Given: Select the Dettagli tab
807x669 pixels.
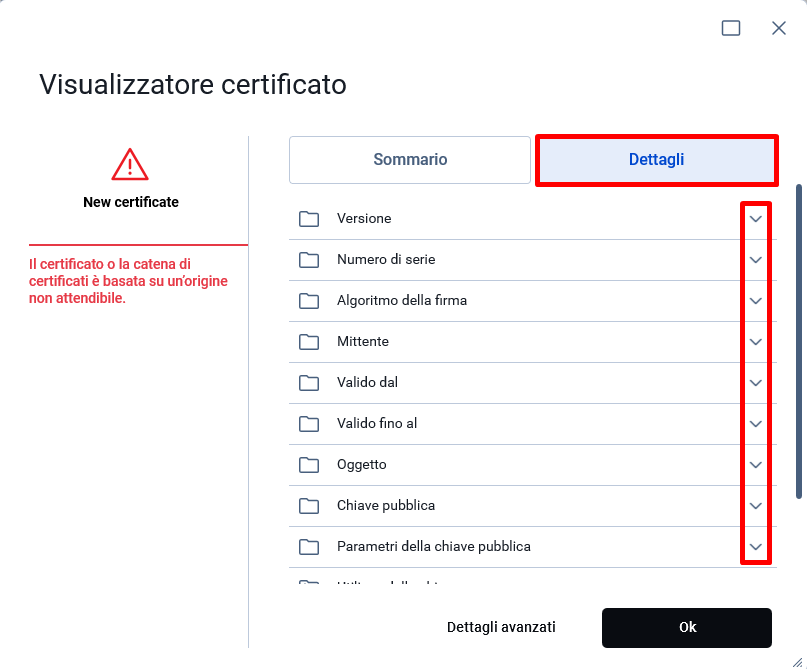Looking at the screenshot, I should (x=656, y=160).
